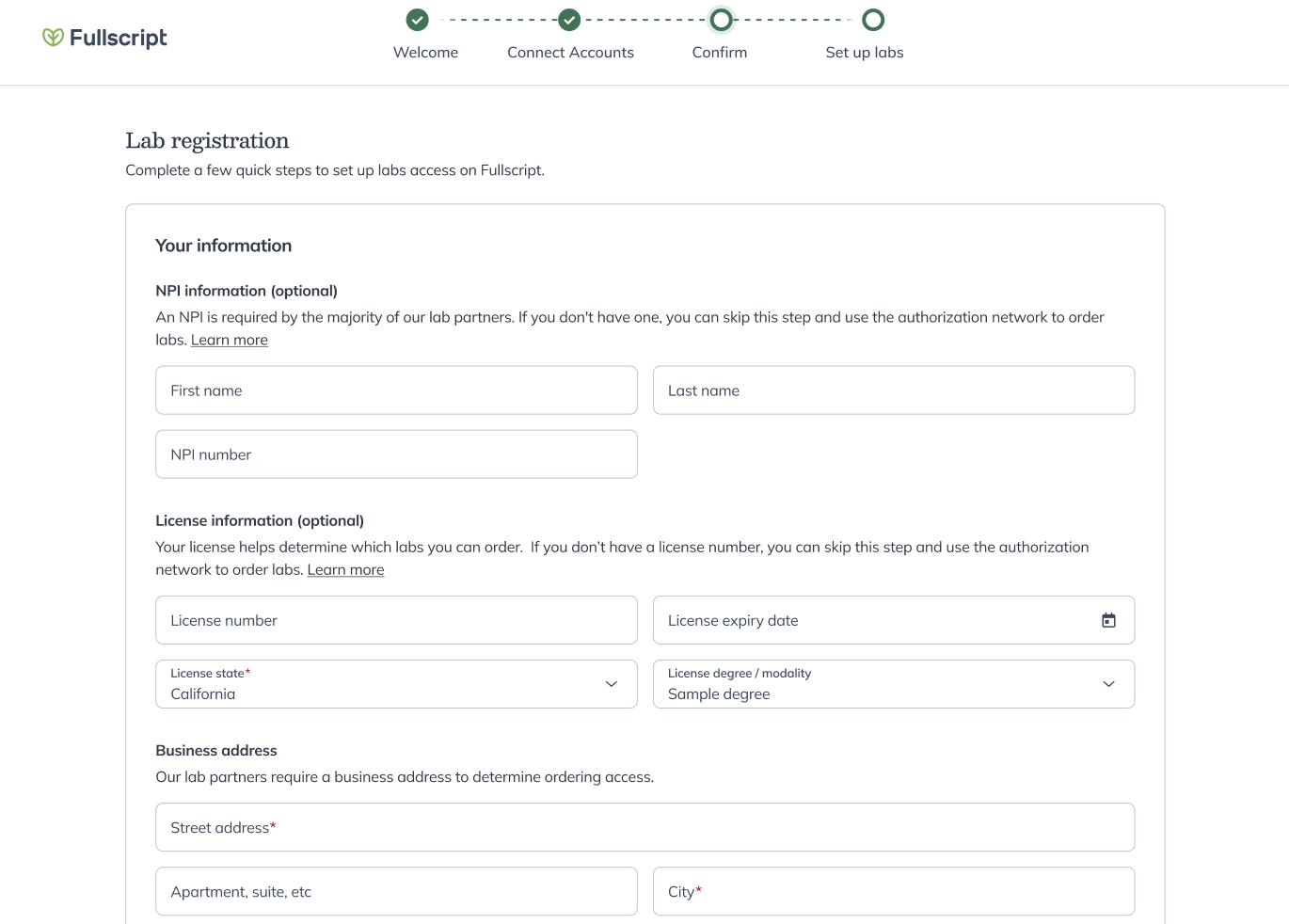
Task: Select the Set up labs step label
Action: (x=865, y=53)
